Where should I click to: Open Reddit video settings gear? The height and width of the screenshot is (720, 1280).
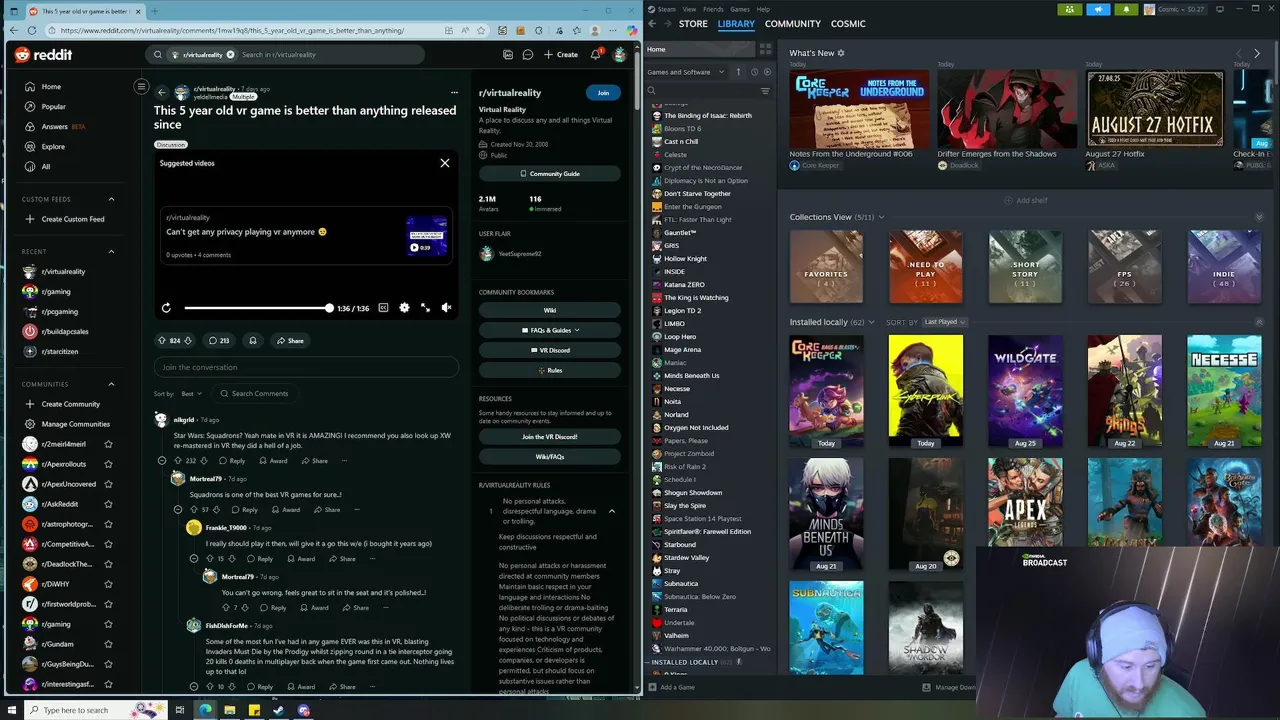click(404, 308)
